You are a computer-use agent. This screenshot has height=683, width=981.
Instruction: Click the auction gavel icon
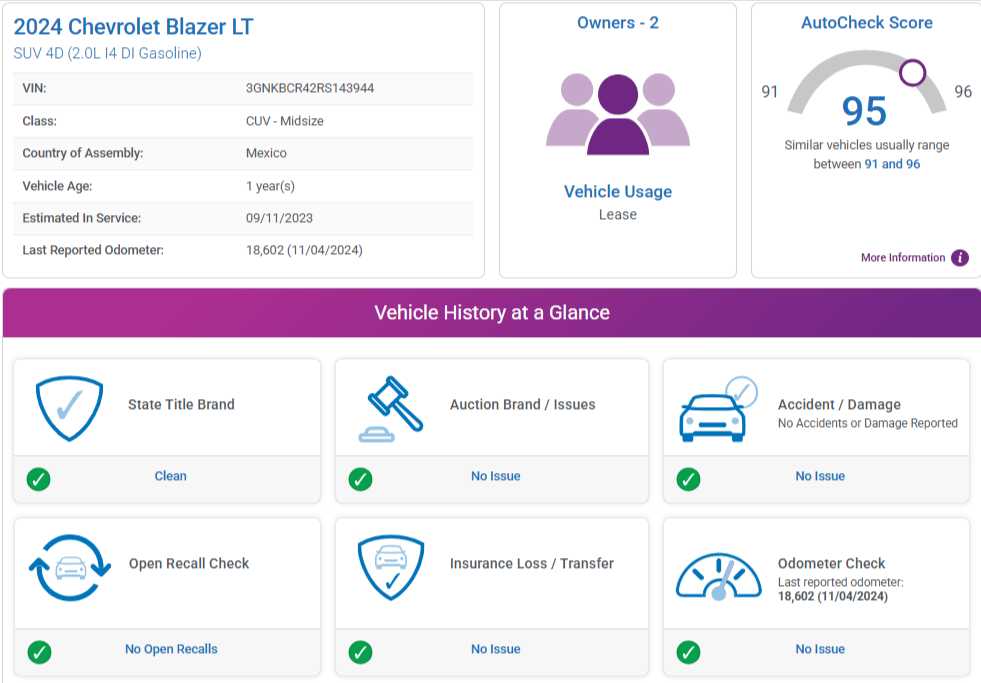(391, 408)
